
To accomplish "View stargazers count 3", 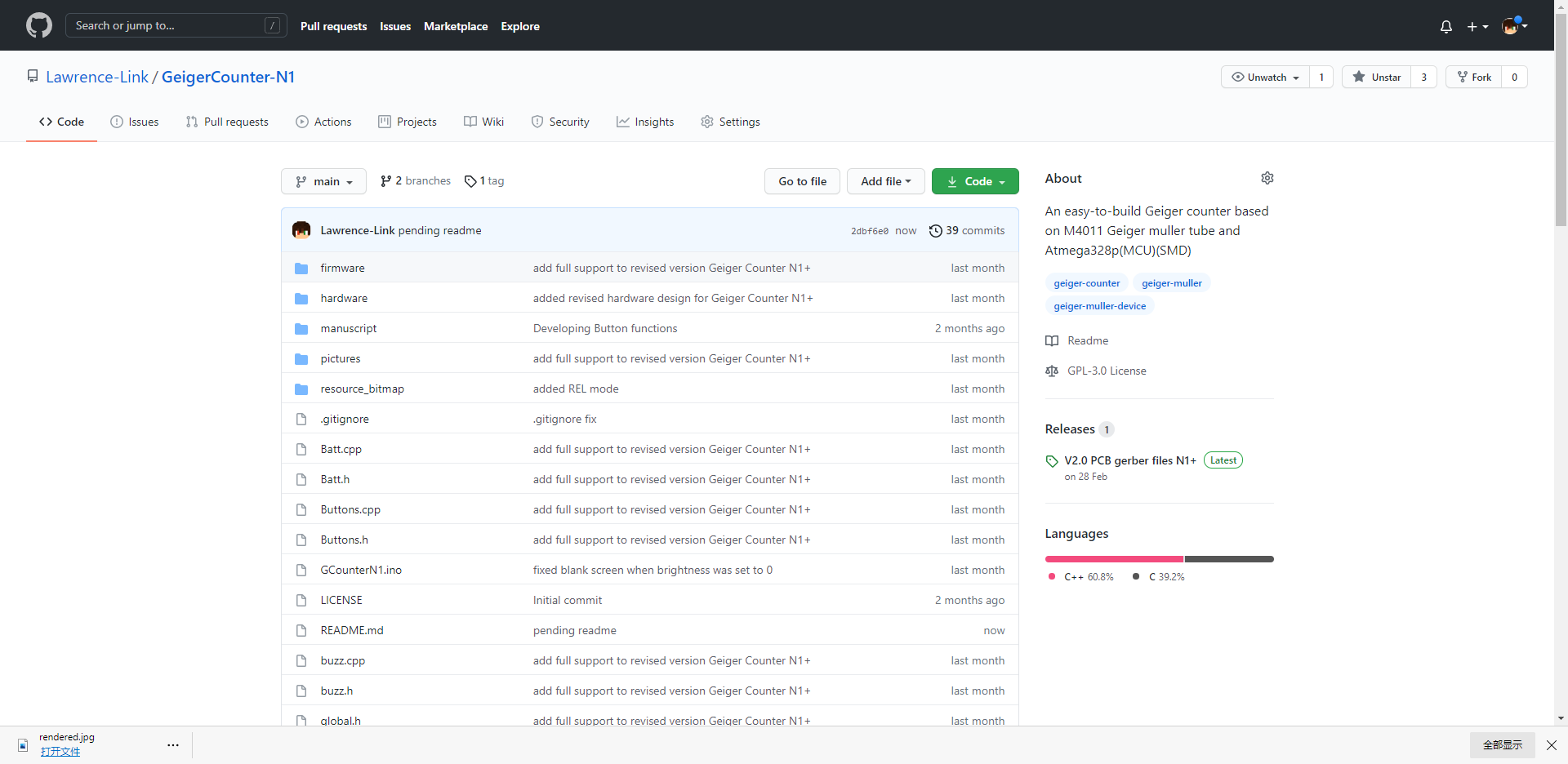I will (1423, 77).
